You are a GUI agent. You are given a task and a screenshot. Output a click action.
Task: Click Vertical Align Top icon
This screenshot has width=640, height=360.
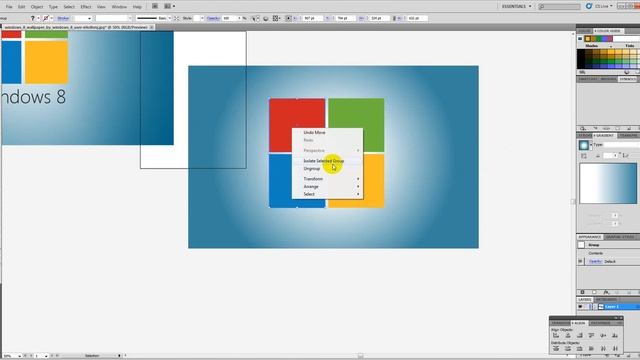coord(591,336)
